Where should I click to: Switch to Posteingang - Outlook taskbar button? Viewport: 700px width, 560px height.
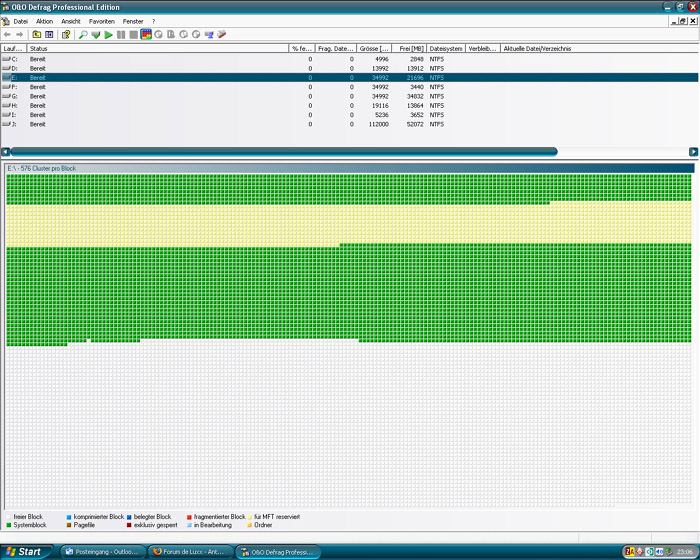(103, 552)
